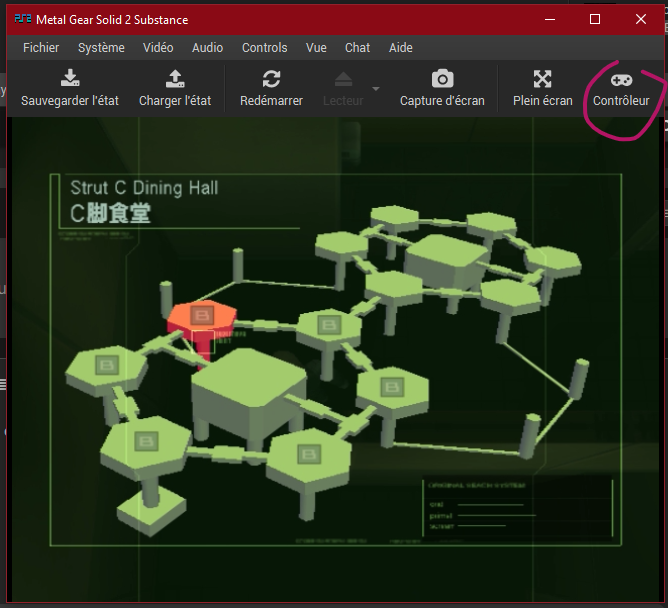
Task: Click the emulator logo in the title bar
Action: coord(23,19)
